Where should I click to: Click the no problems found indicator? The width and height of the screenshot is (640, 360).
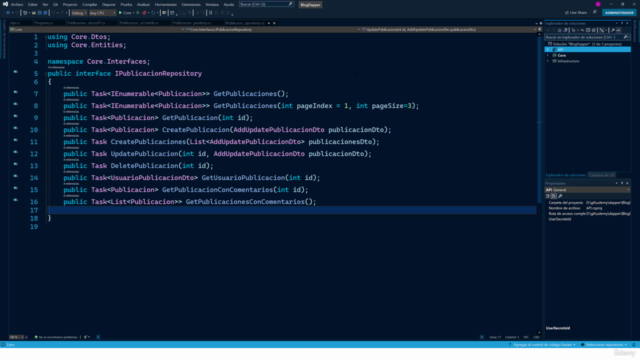pos(56,337)
